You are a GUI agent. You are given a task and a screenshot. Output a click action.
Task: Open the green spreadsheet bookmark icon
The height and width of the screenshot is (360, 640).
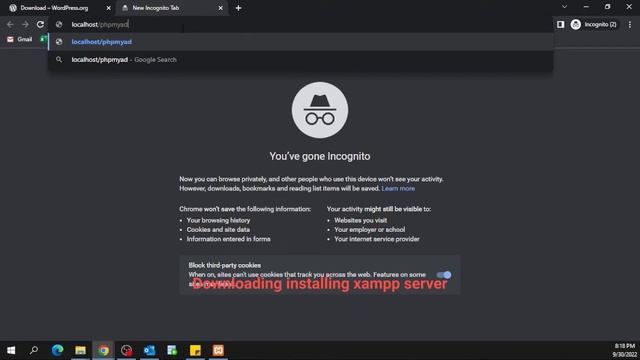[x=43, y=39]
